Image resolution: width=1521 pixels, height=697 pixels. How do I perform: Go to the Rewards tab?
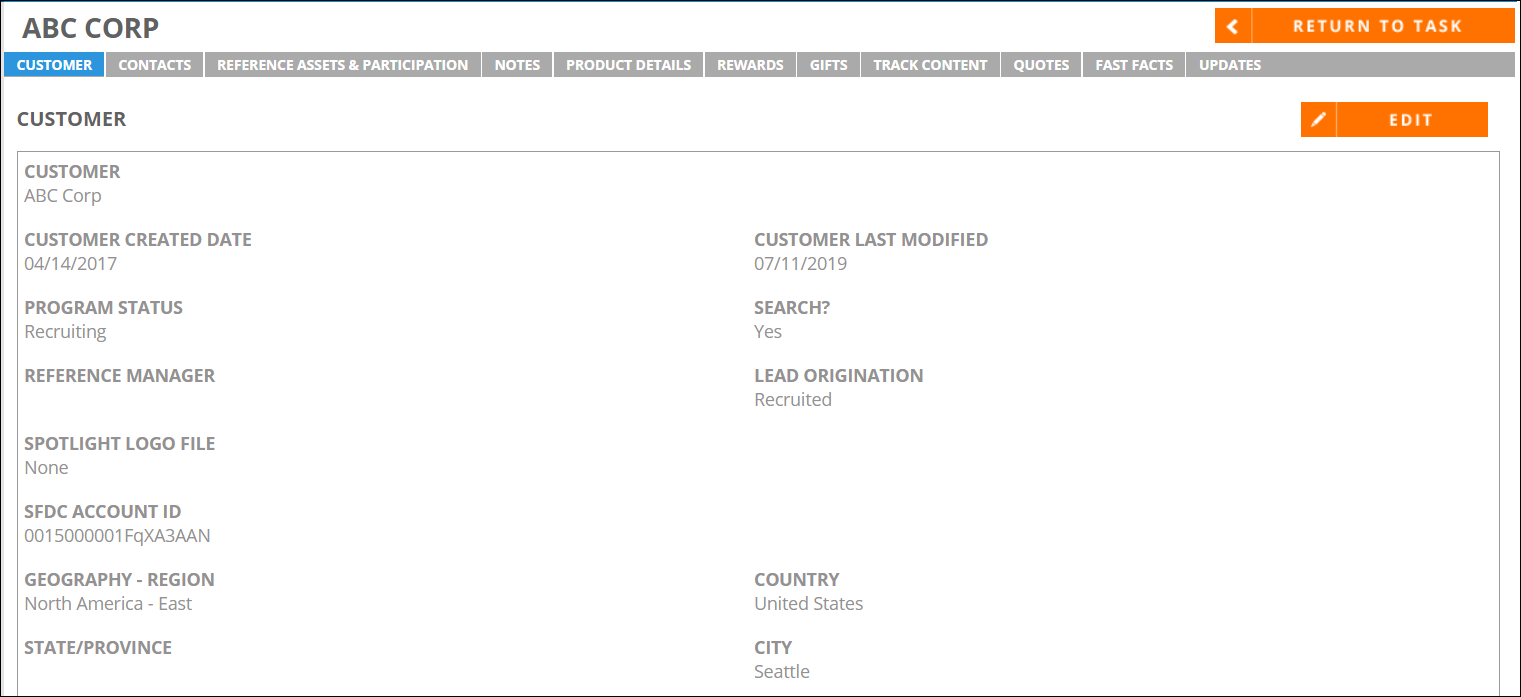[x=750, y=65]
